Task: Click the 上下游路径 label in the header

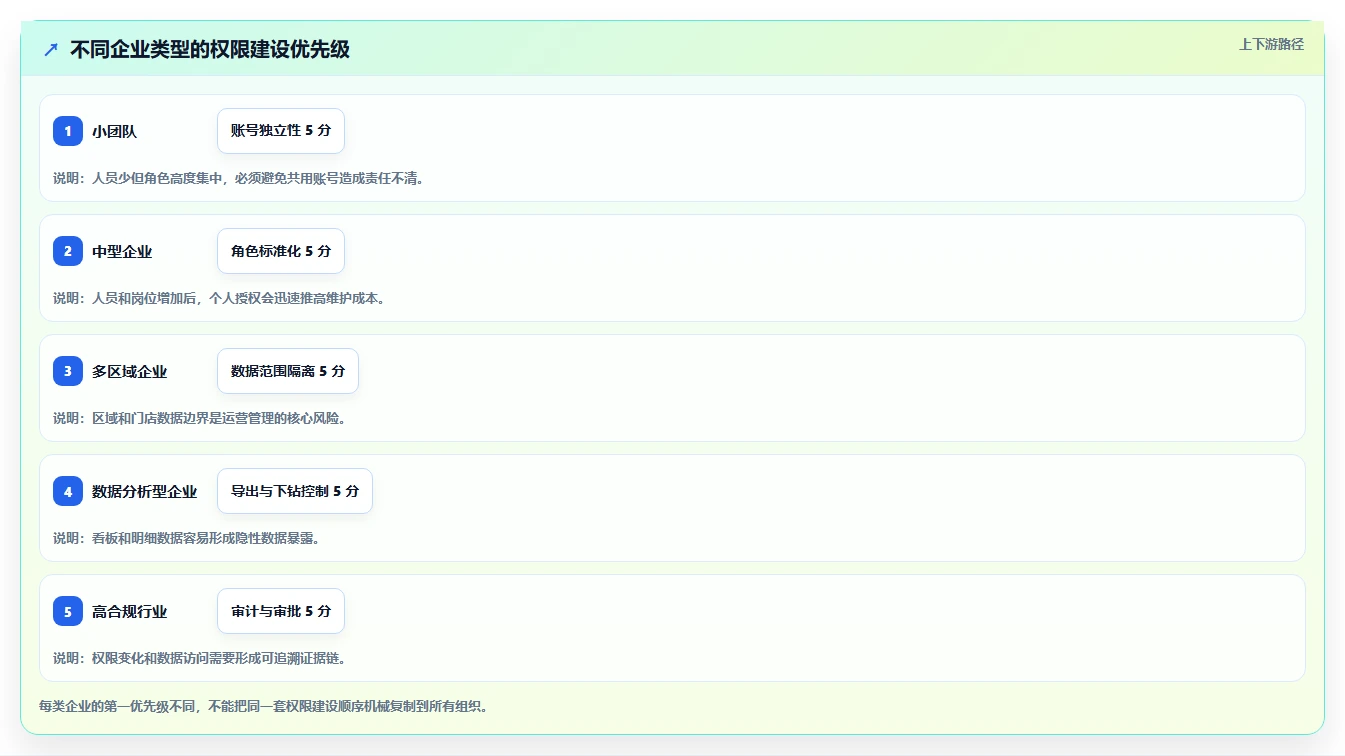Action: click(1271, 44)
